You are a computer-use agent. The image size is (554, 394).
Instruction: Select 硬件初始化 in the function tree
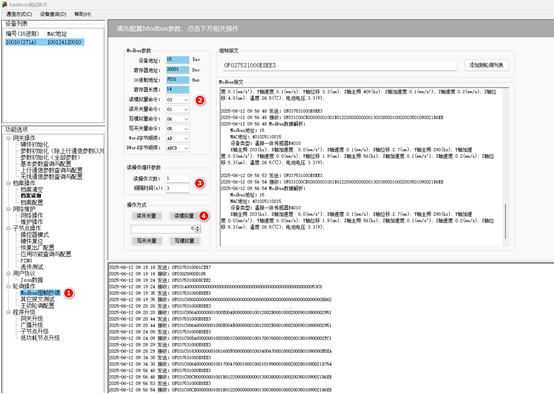point(35,145)
